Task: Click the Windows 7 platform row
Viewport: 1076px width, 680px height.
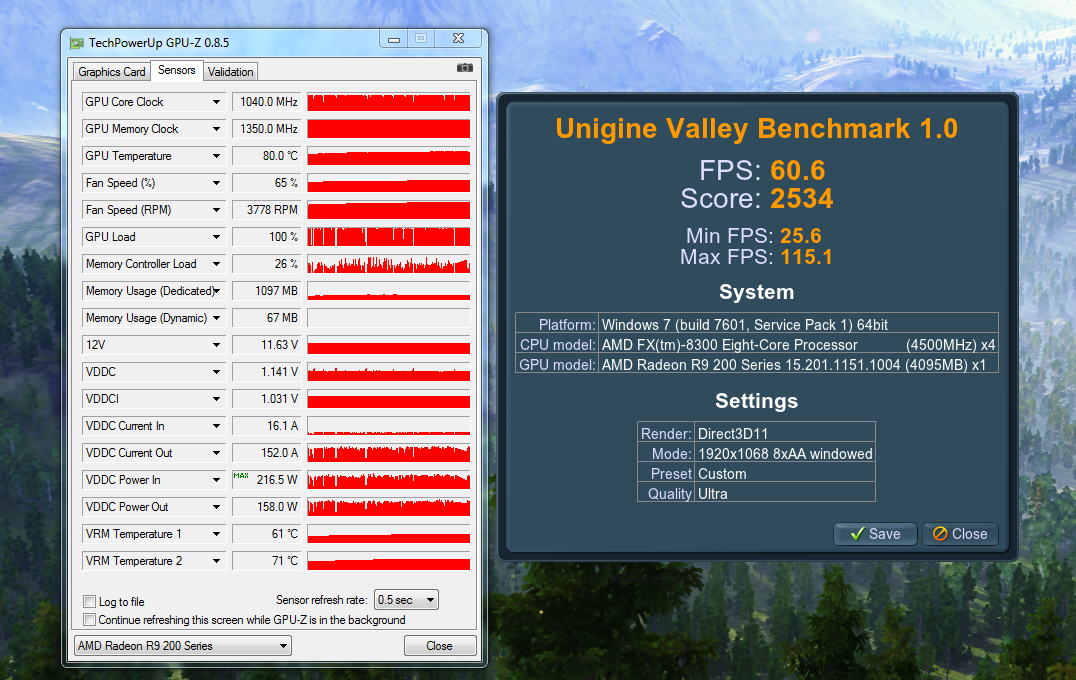Action: 756,325
